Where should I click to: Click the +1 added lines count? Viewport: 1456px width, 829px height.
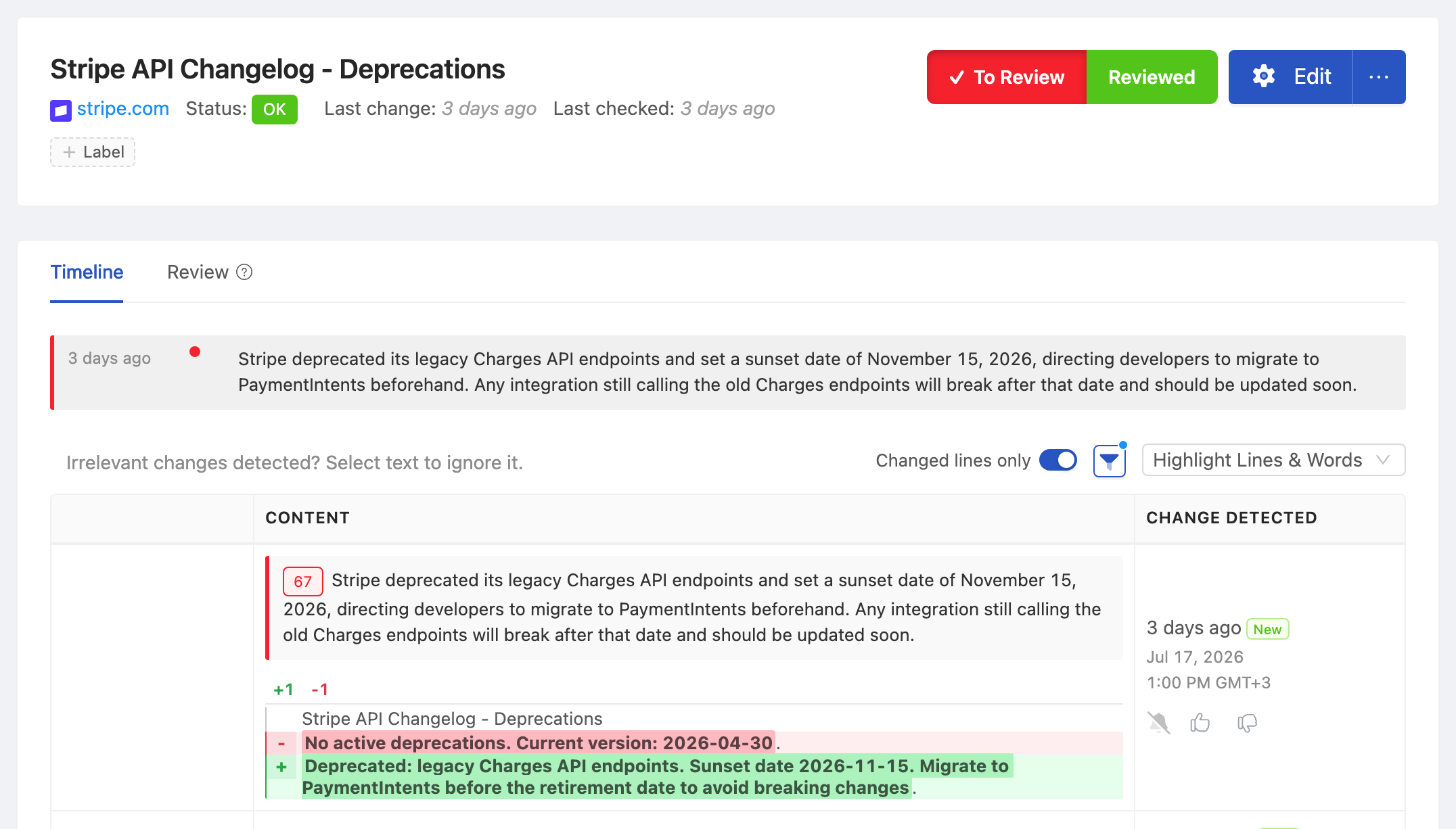point(283,690)
